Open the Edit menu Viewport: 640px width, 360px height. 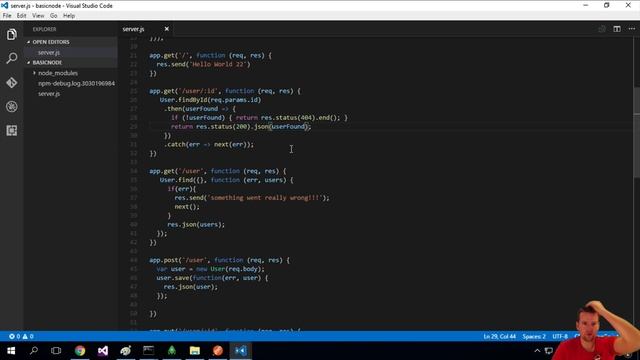(x=21, y=16)
